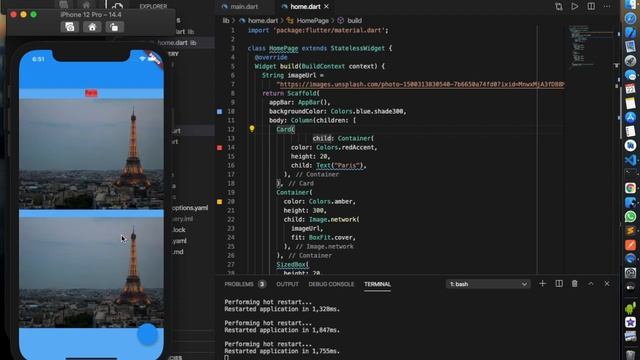Open Trash from the dock
640x360 pixels.
pyautogui.click(x=631, y=354)
